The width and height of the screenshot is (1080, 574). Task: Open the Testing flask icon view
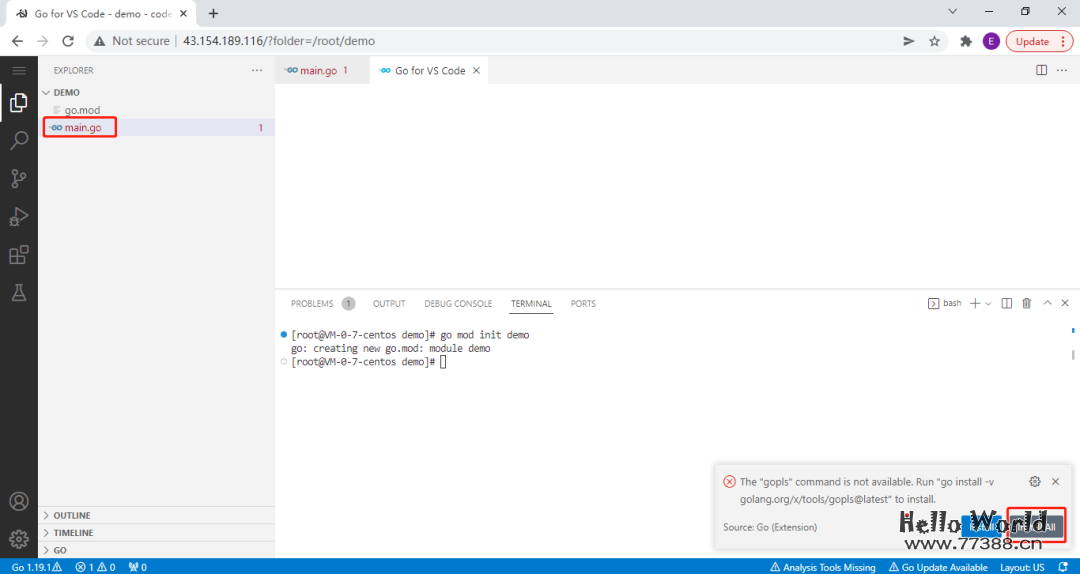pyautogui.click(x=18, y=293)
